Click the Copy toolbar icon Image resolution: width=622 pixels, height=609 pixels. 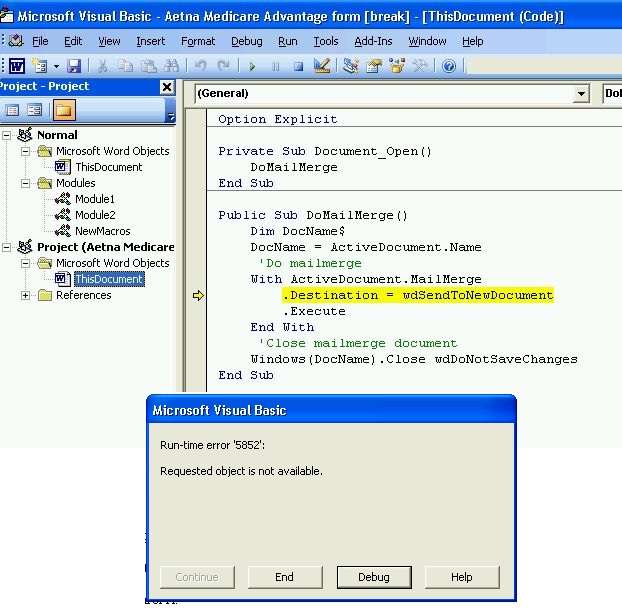tap(125, 66)
